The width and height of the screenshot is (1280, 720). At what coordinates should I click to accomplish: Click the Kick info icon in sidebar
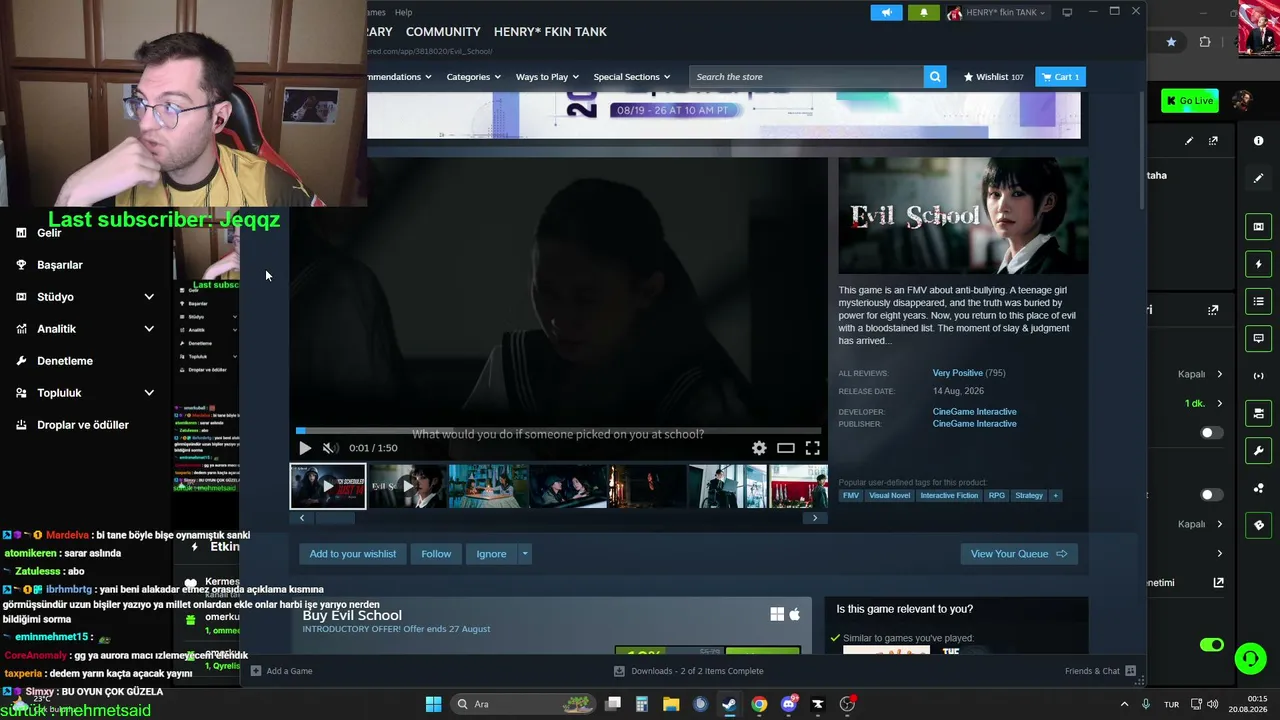coord(1259,141)
